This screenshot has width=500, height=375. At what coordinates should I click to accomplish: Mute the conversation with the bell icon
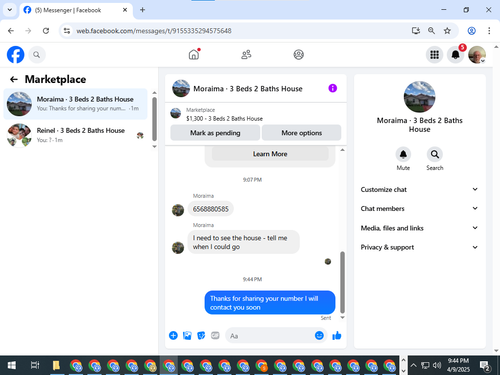(403, 154)
